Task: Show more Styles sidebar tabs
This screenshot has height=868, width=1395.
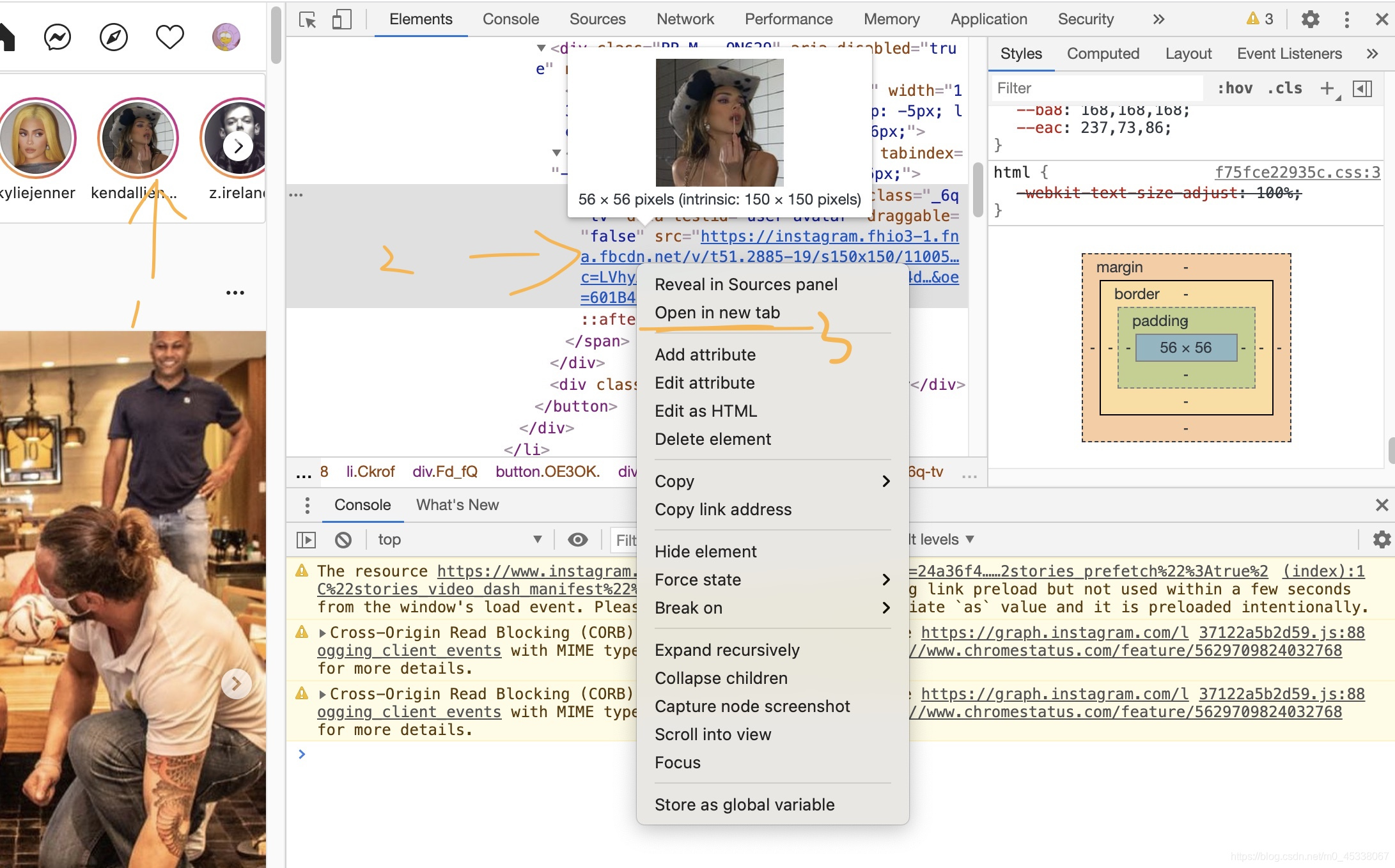Action: coord(1372,54)
